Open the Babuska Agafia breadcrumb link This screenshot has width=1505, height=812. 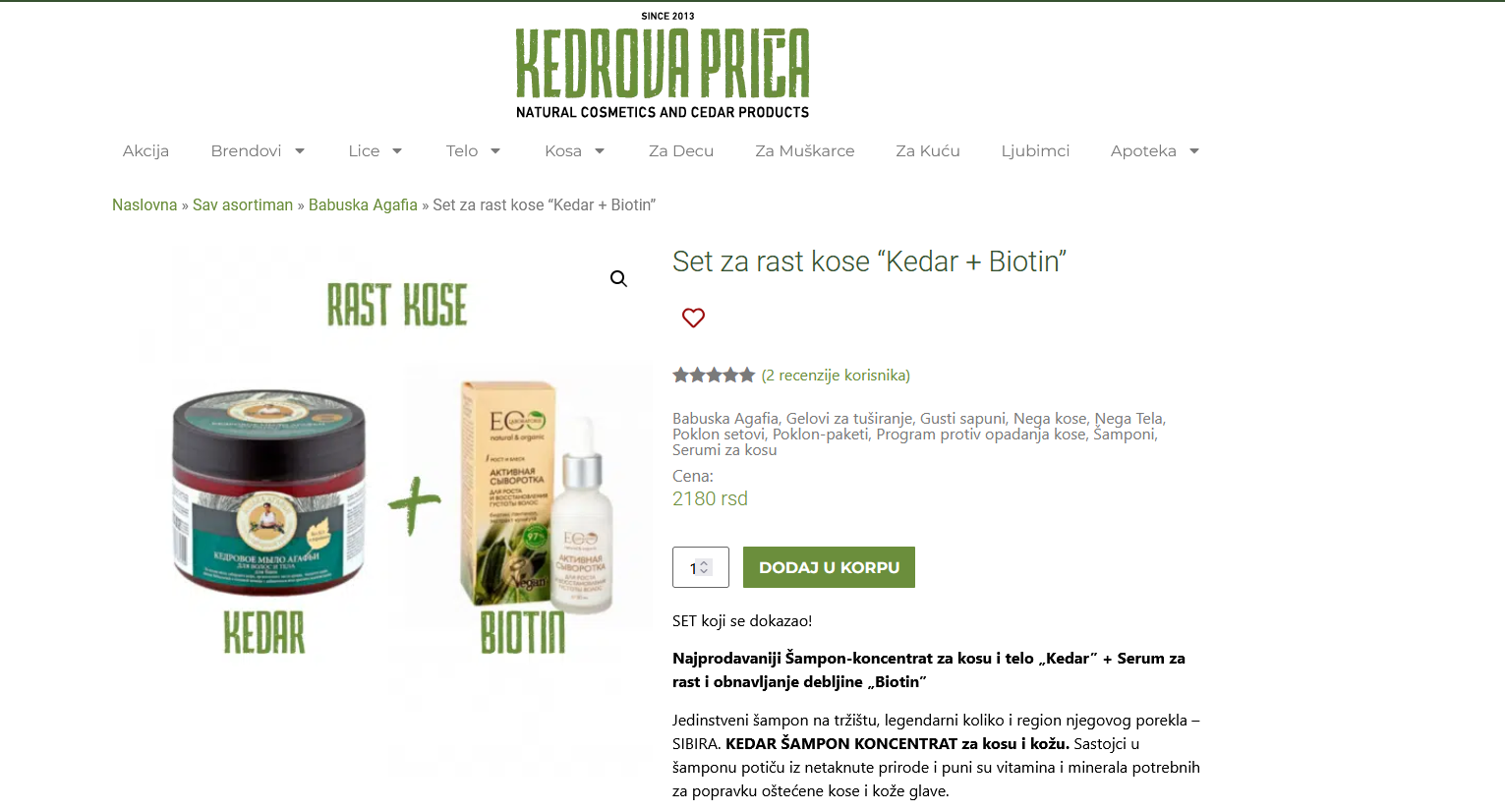point(363,204)
